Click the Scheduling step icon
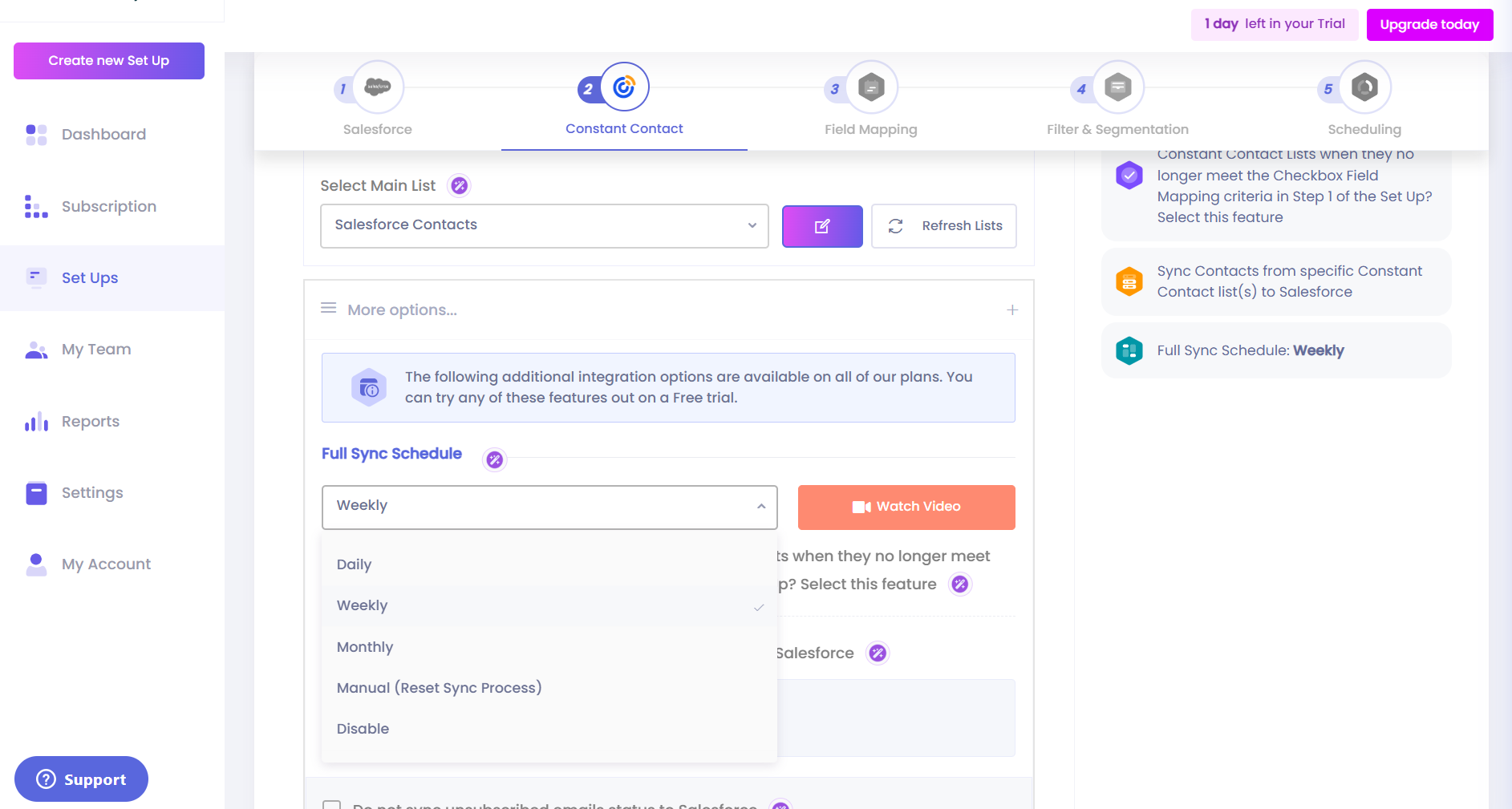 point(1364,87)
